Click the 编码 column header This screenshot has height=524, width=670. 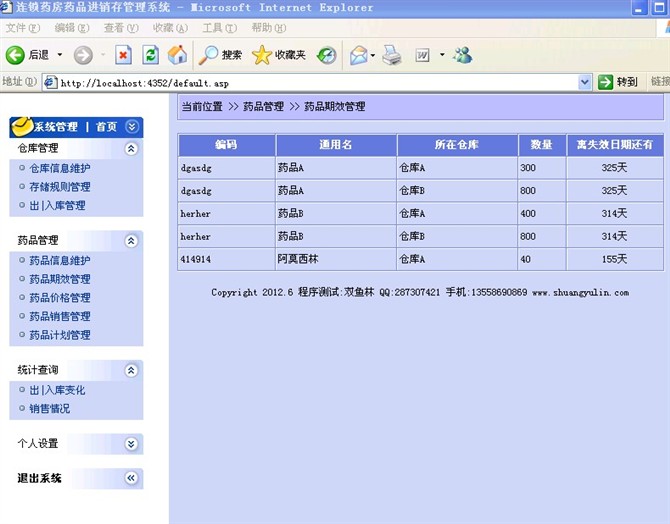tap(226, 145)
